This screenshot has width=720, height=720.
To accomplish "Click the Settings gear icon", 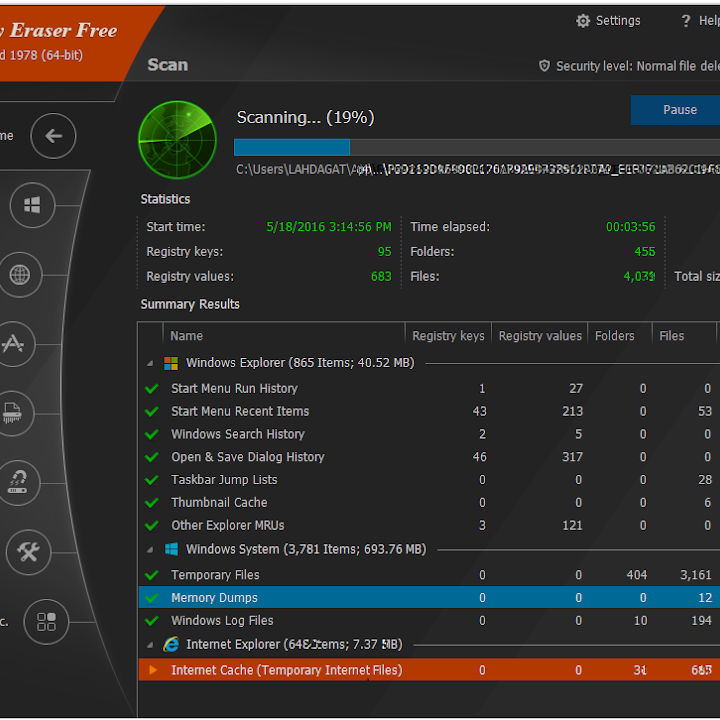I will 583,21.
